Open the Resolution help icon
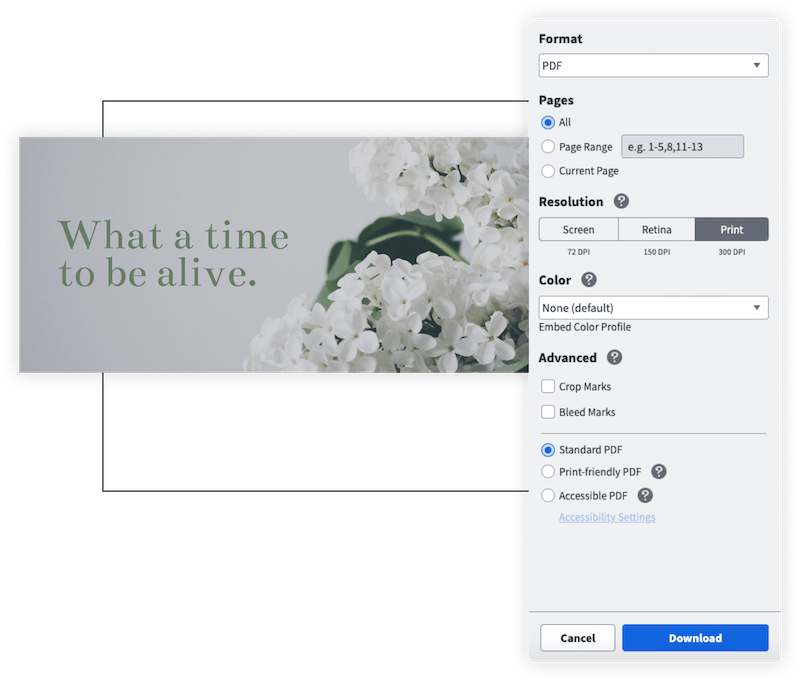Image resolution: width=800 pixels, height=681 pixels. pyautogui.click(x=621, y=201)
